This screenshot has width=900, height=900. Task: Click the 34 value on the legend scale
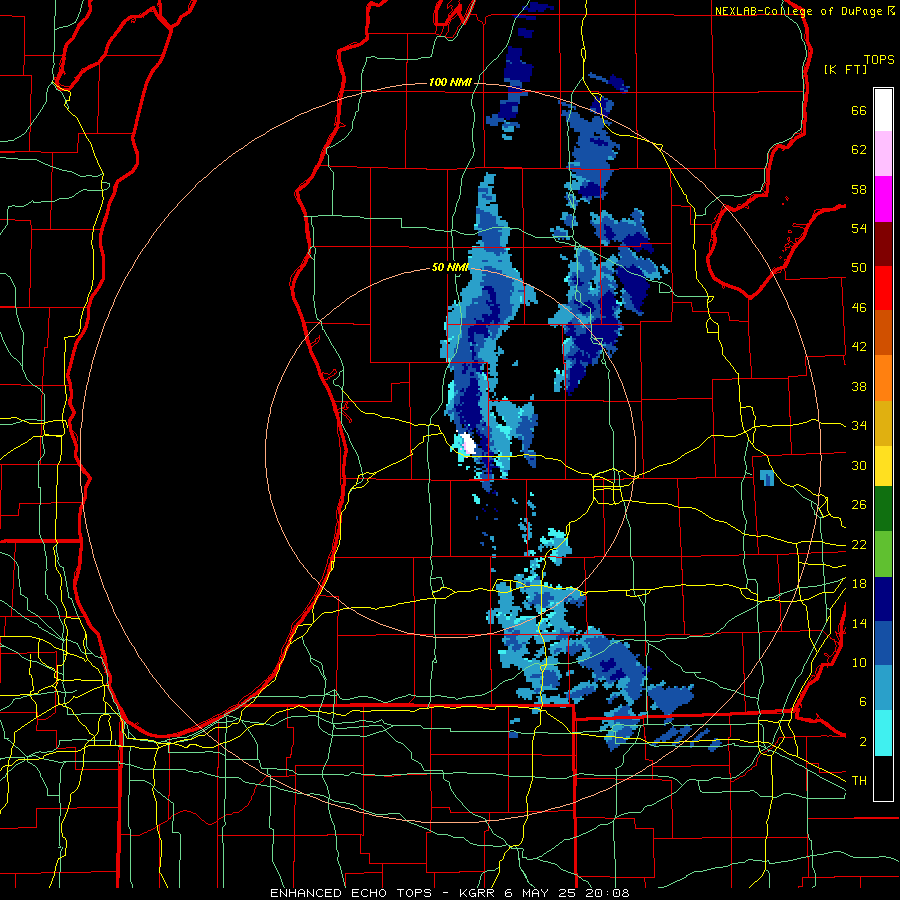point(859,426)
